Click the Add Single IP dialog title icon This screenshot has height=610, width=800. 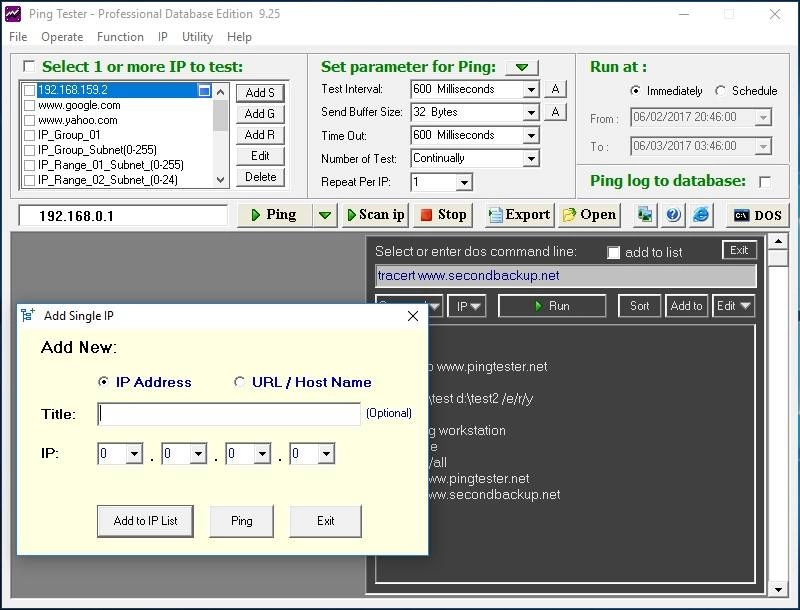click(28, 316)
